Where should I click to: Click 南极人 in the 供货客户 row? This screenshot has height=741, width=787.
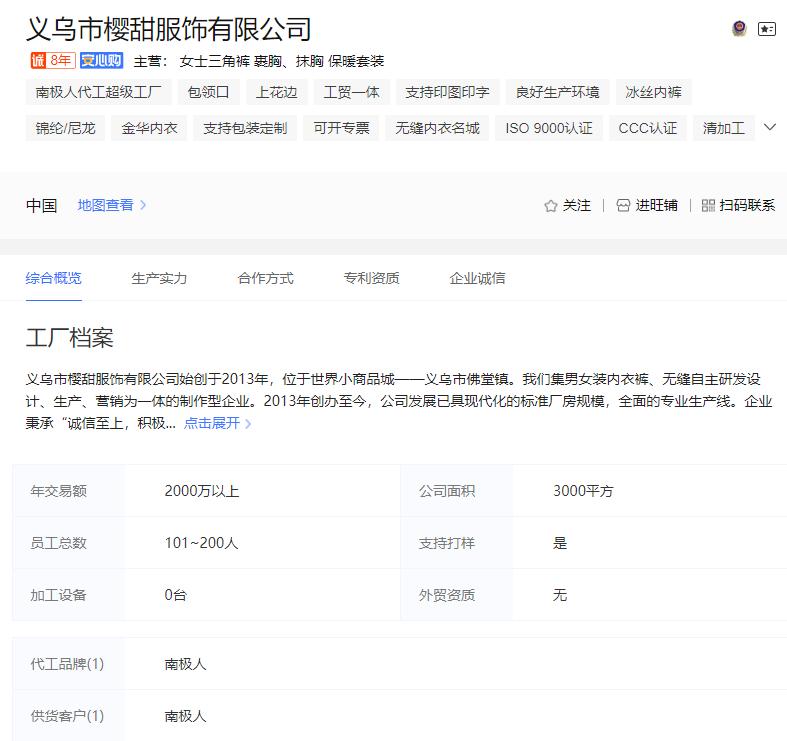pyautogui.click(x=185, y=716)
